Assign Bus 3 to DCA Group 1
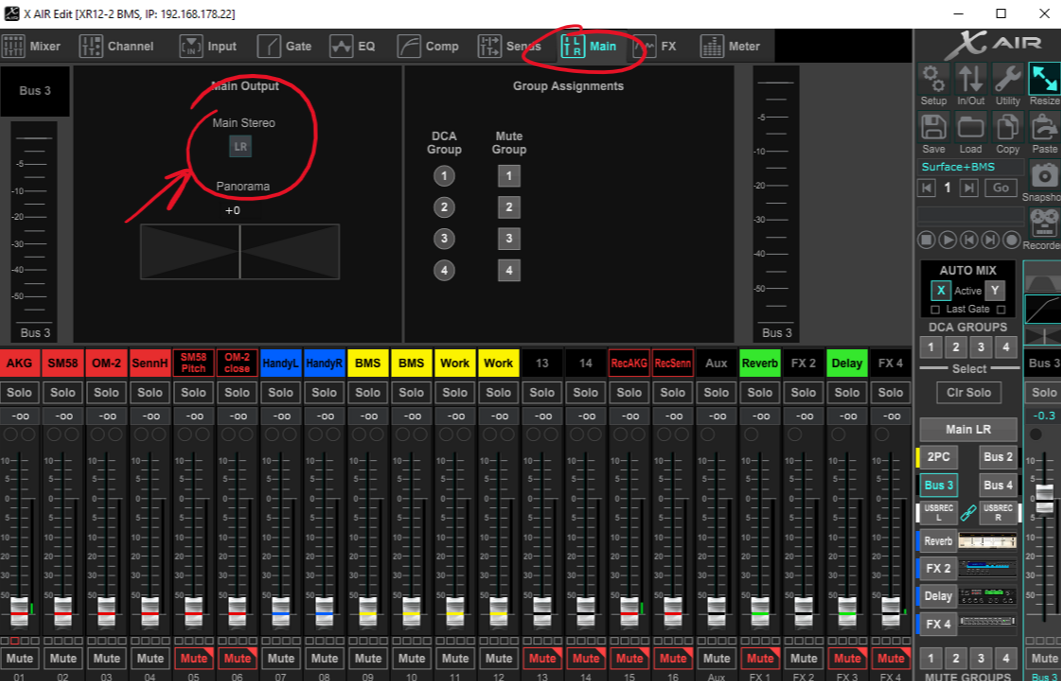Viewport: 1061px width, 681px height. click(x=444, y=176)
